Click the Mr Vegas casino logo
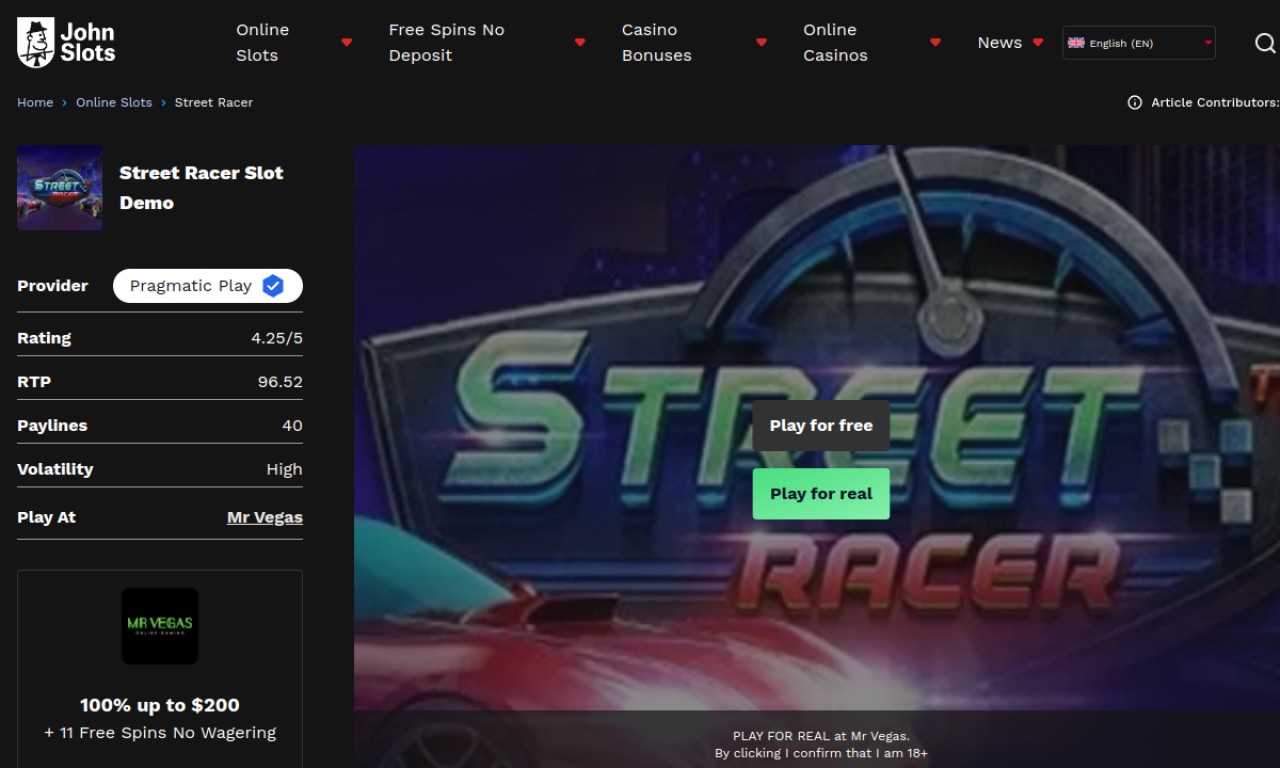The width and height of the screenshot is (1280, 768). pos(160,626)
